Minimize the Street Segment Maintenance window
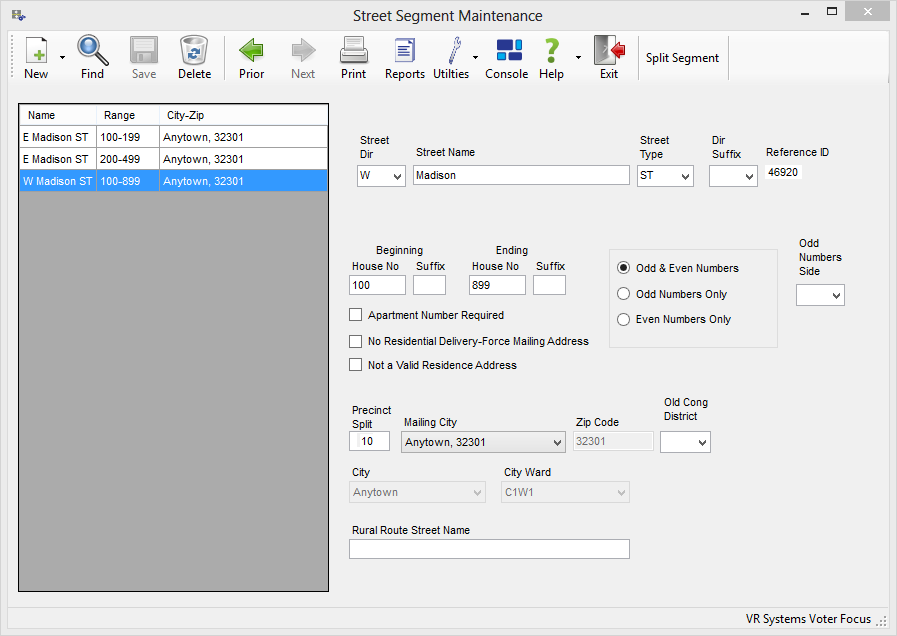The width and height of the screenshot is (897, 636). click(805, 13)
